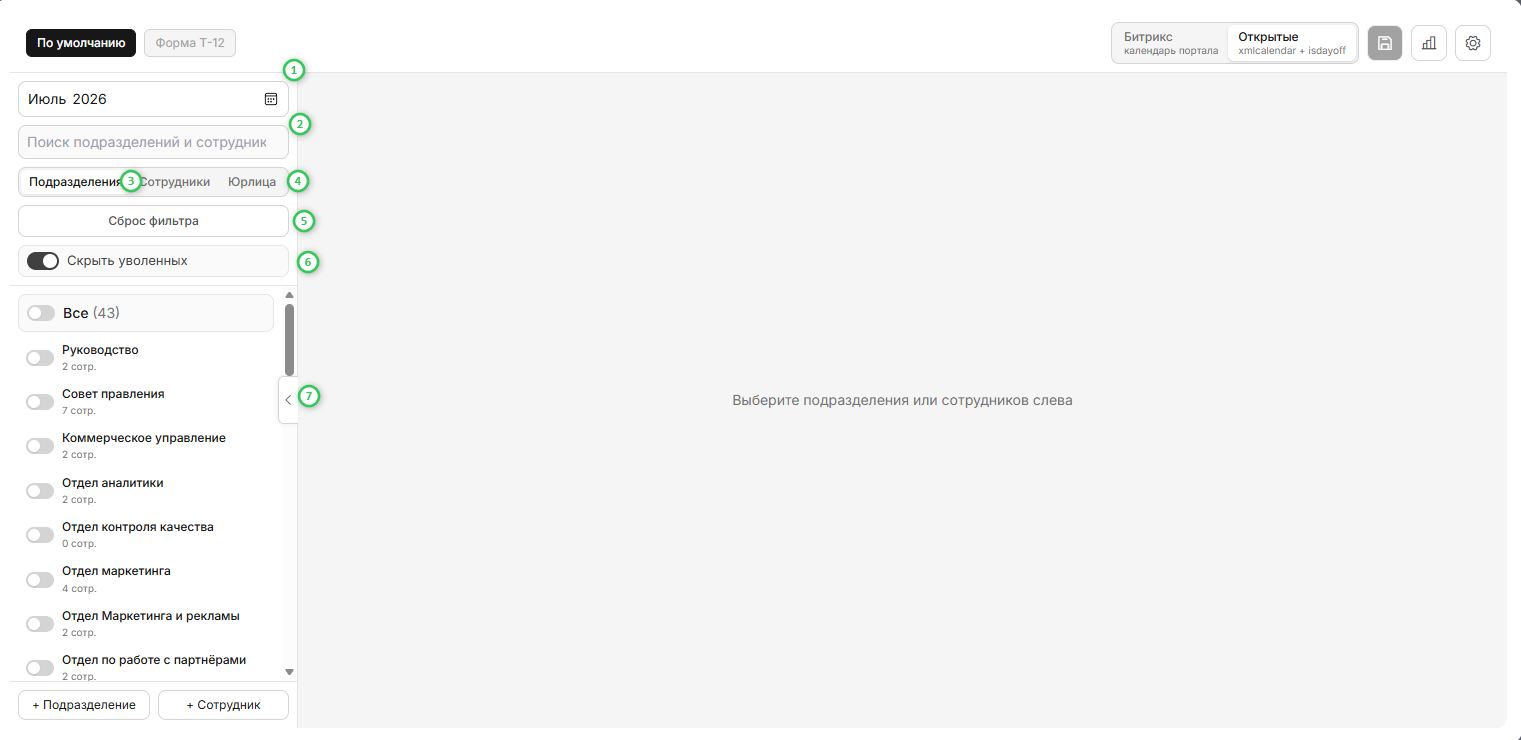Select the 'По умолчанию' view tab

[81, 43]
